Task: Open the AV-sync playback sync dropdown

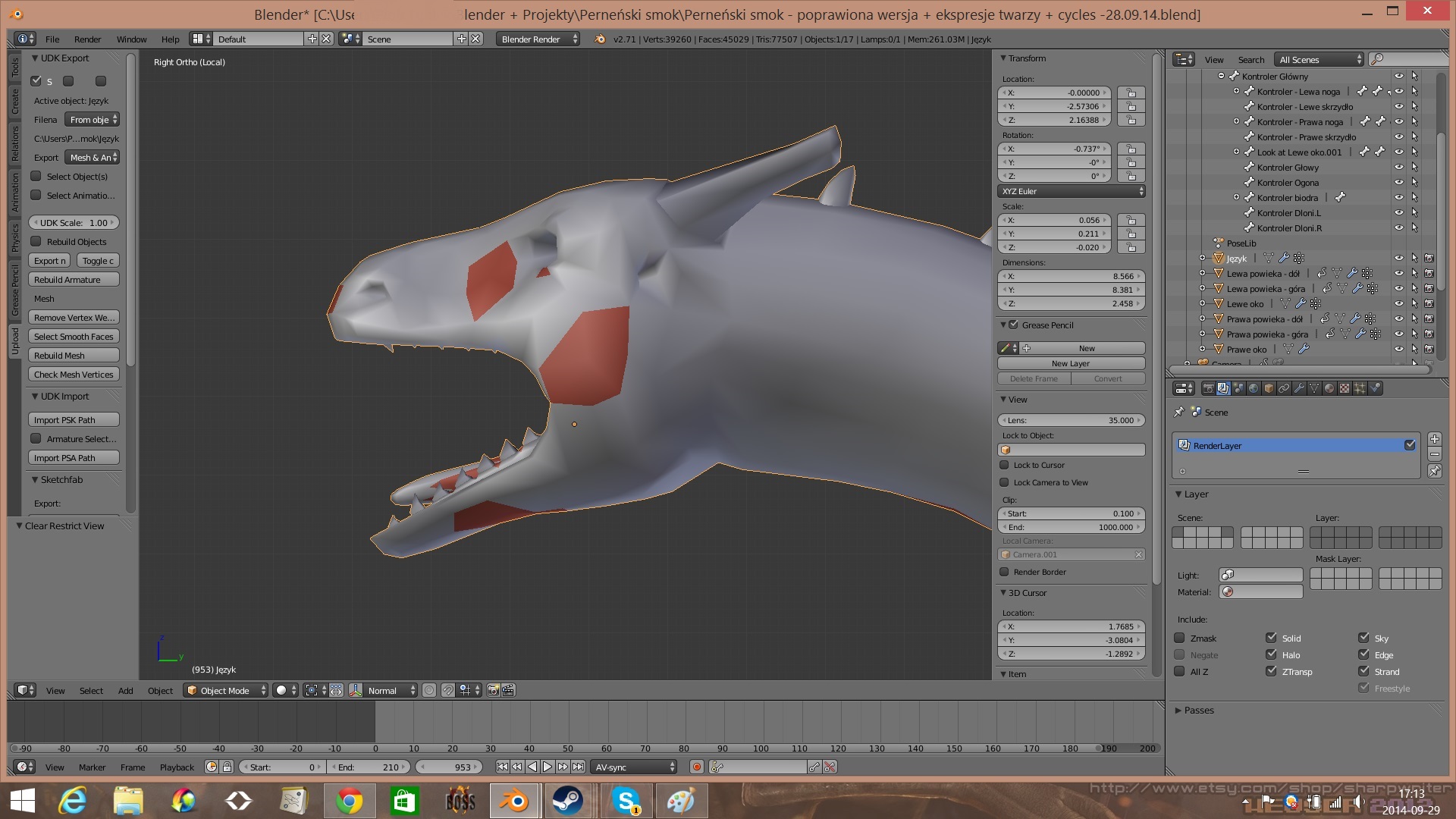Action: click(x=634, y=767)
